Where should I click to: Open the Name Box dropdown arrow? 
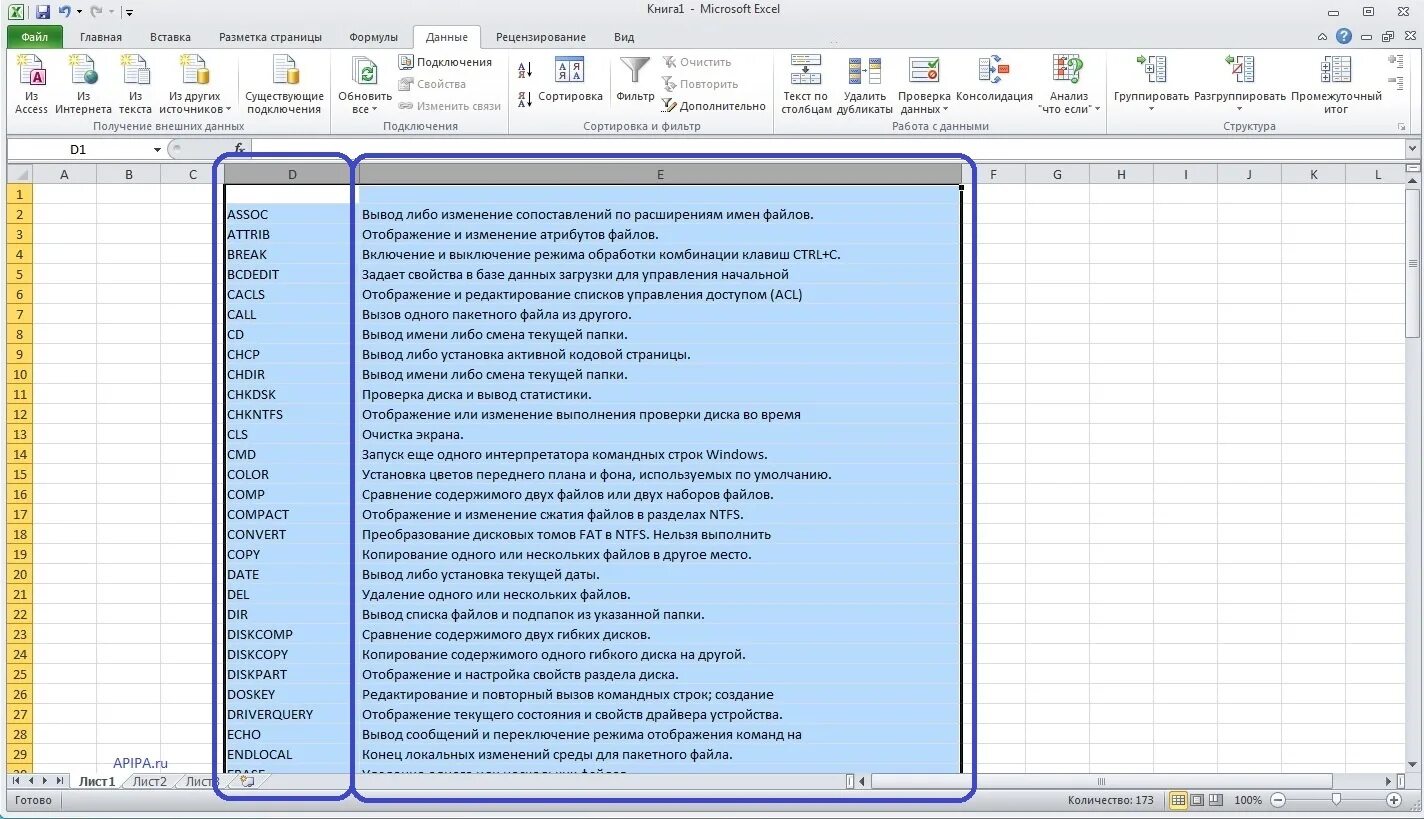(157, 149)
